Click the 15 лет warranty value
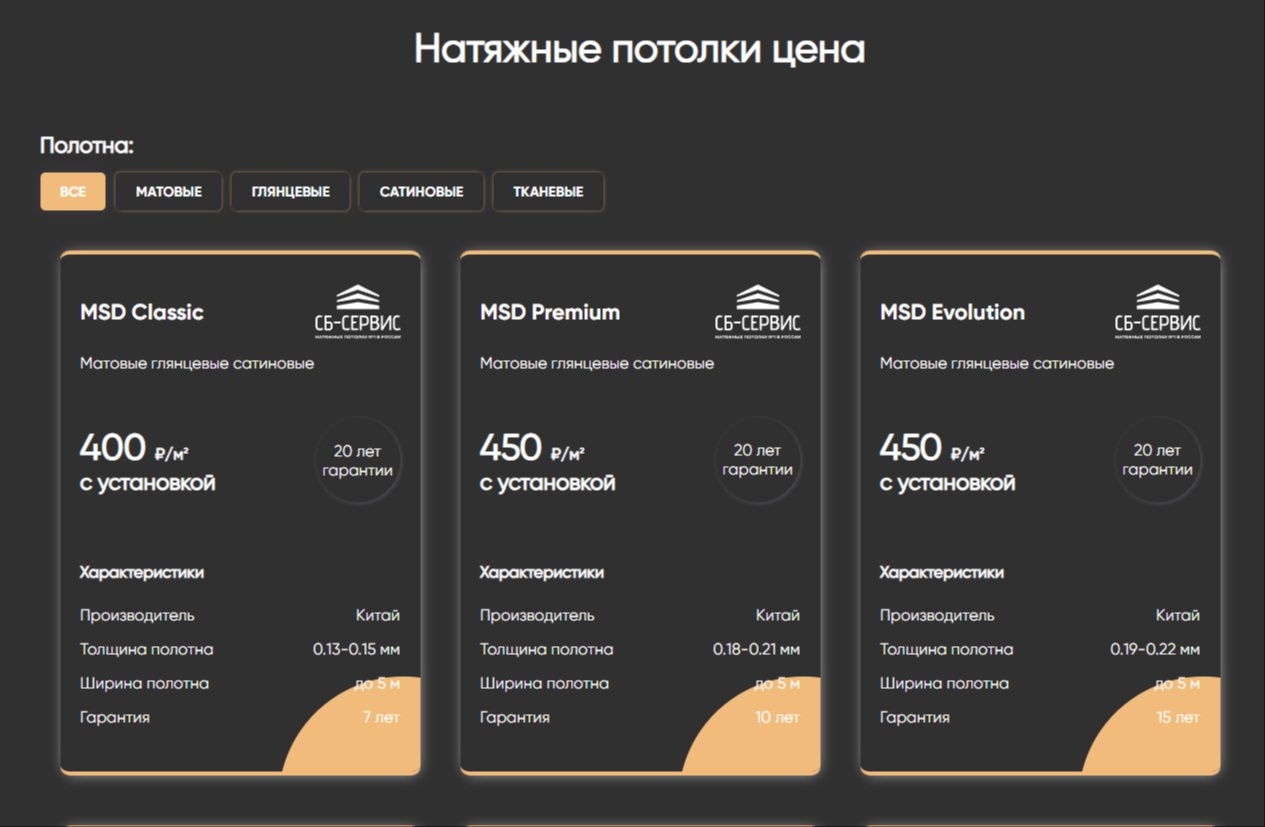This screenshot has width=1265, height=827. (x=1178, y=717)
